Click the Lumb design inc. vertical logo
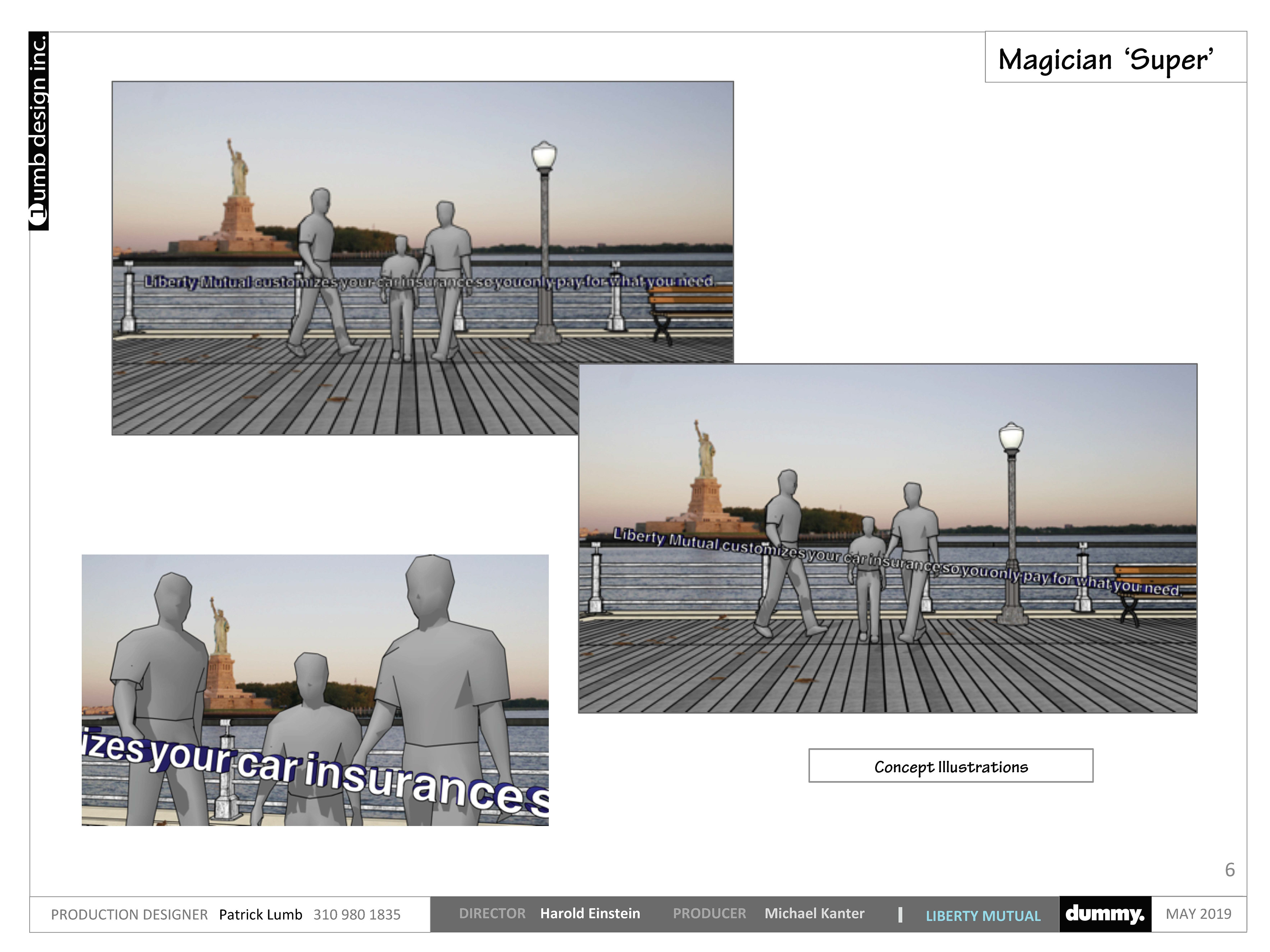This screenshot has width=1270, height=952. 38,131
